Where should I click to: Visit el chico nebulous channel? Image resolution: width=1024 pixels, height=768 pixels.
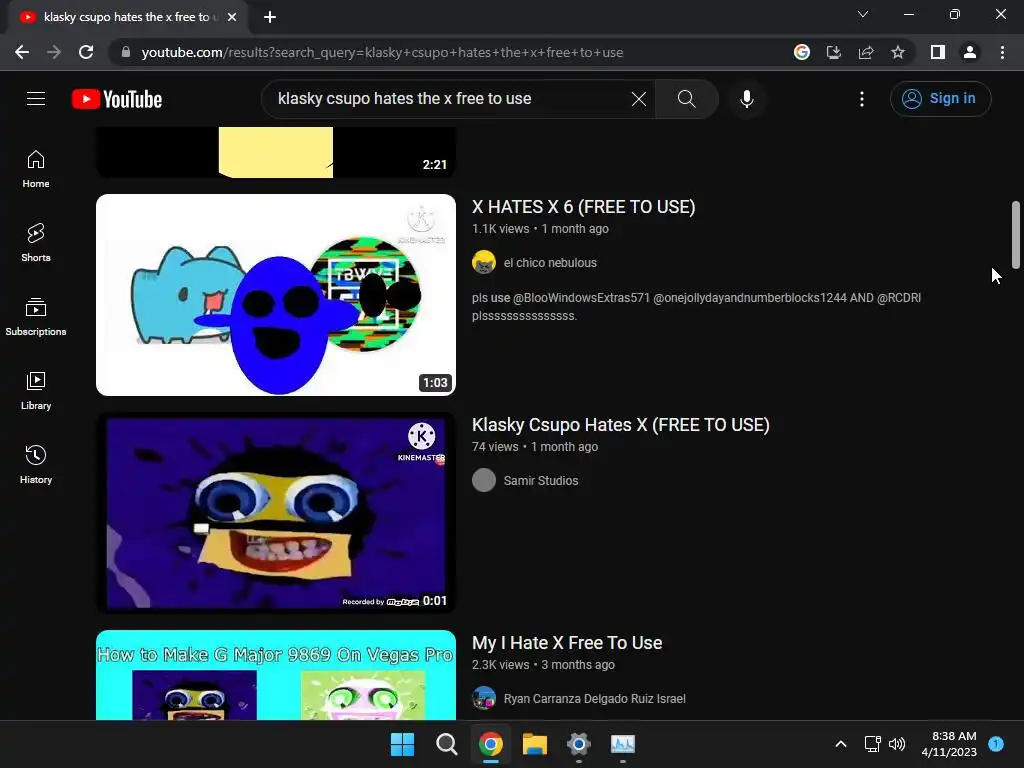(550, 263)
